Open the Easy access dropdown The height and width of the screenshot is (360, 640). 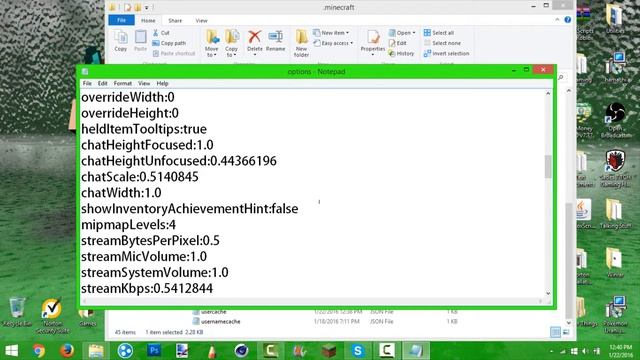(x=333, y=43)
